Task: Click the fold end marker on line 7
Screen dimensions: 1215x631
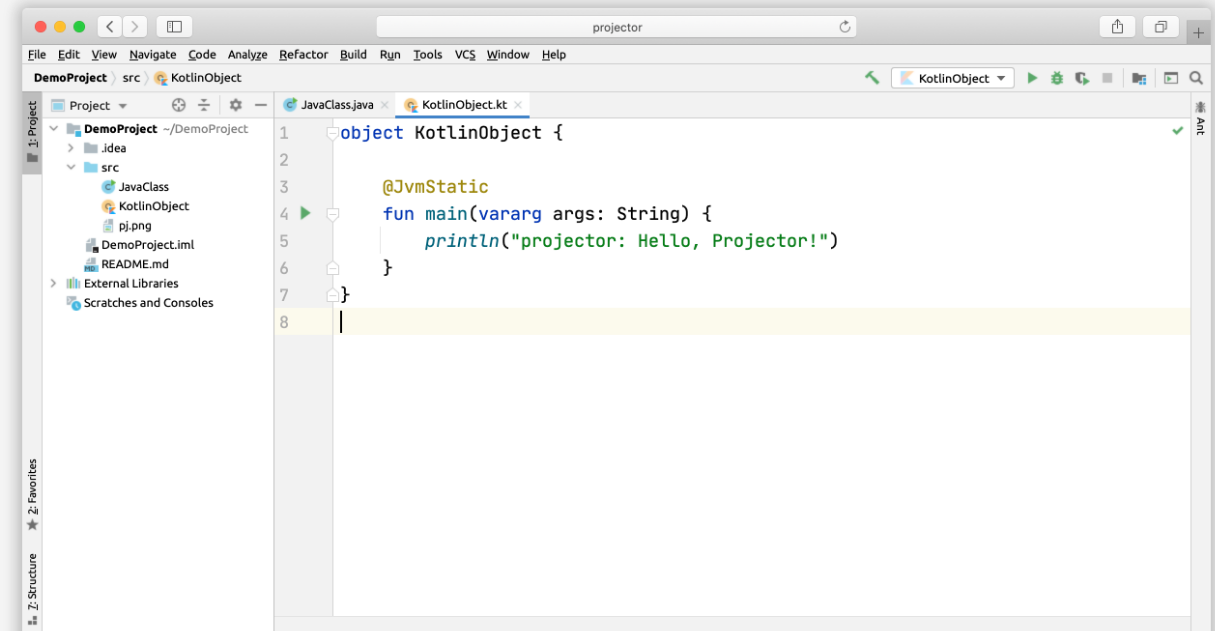Action: [x=333, y=295]
